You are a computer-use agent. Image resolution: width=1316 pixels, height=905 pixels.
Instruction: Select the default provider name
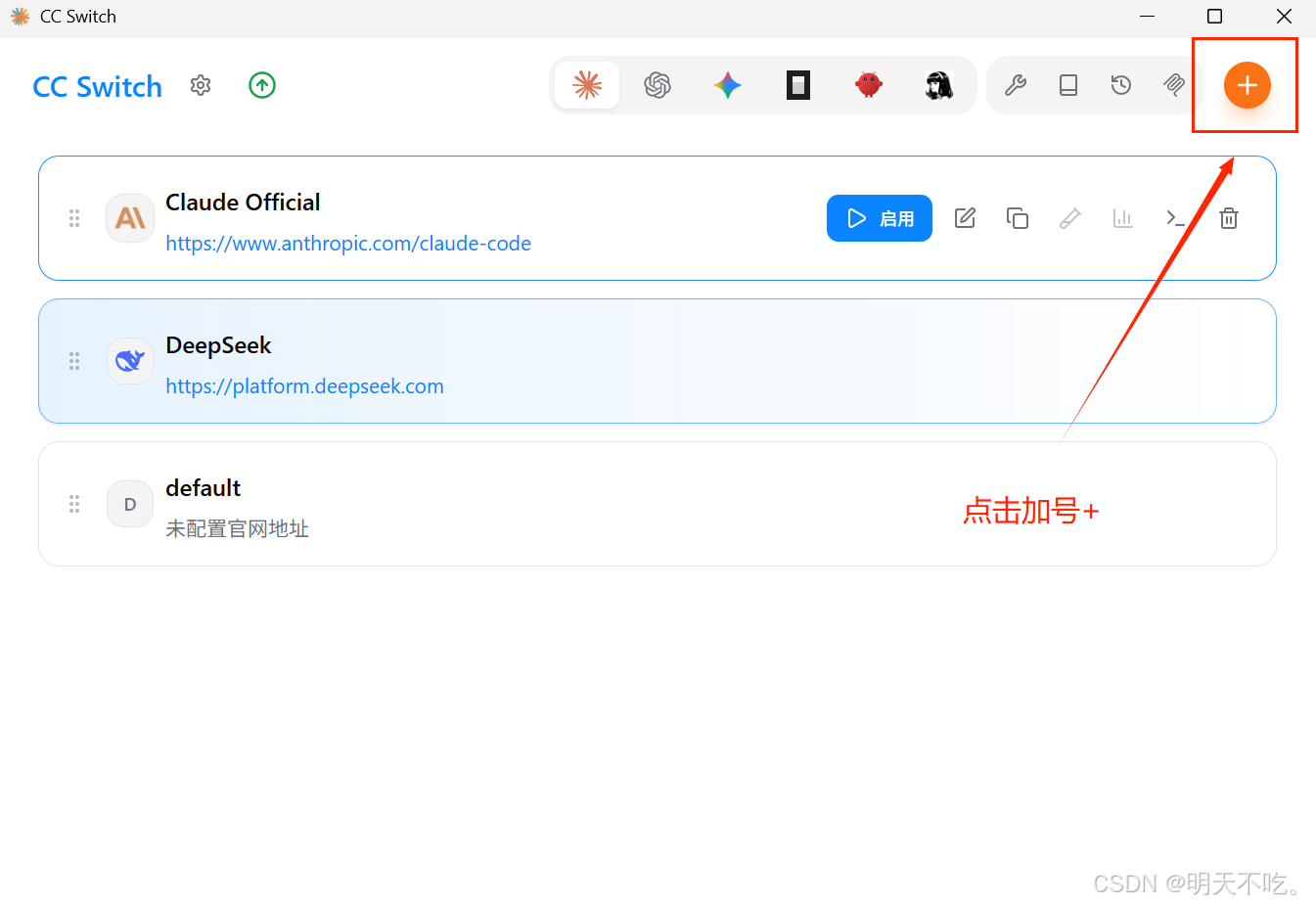pyautogui.click(x=203, y=488)
